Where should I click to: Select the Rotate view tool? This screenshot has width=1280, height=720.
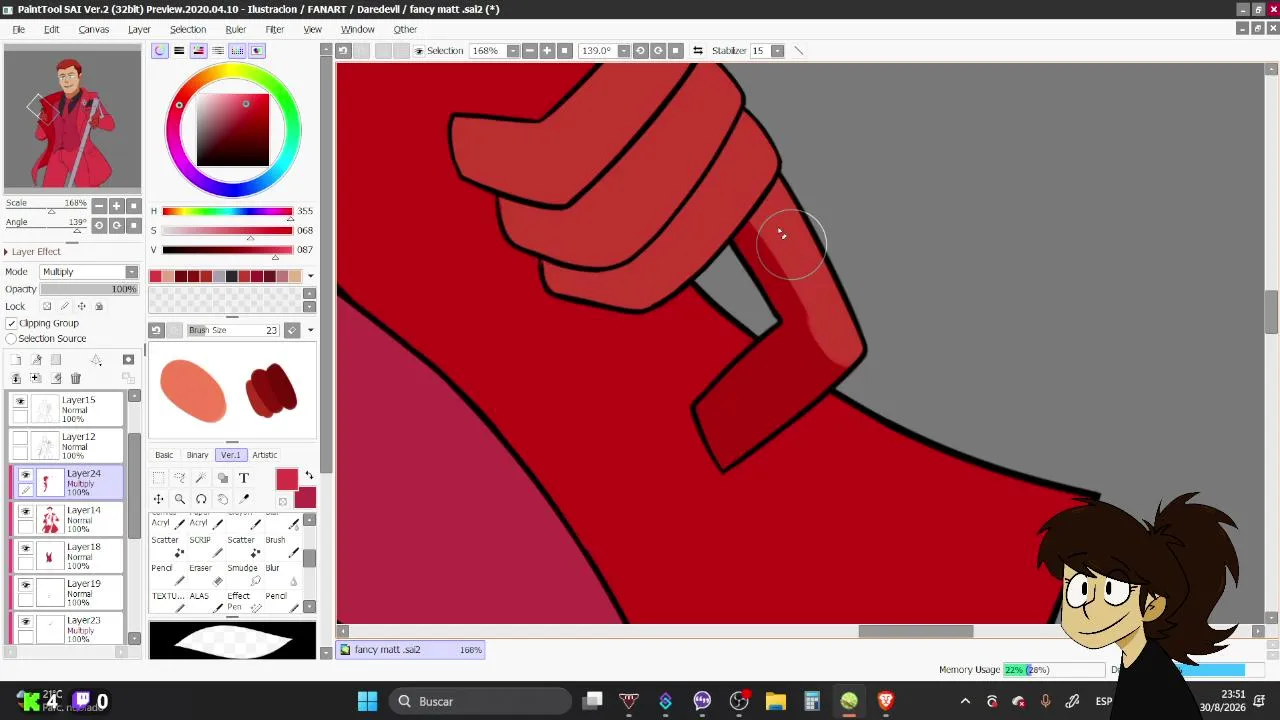click(x=201, y=499)
